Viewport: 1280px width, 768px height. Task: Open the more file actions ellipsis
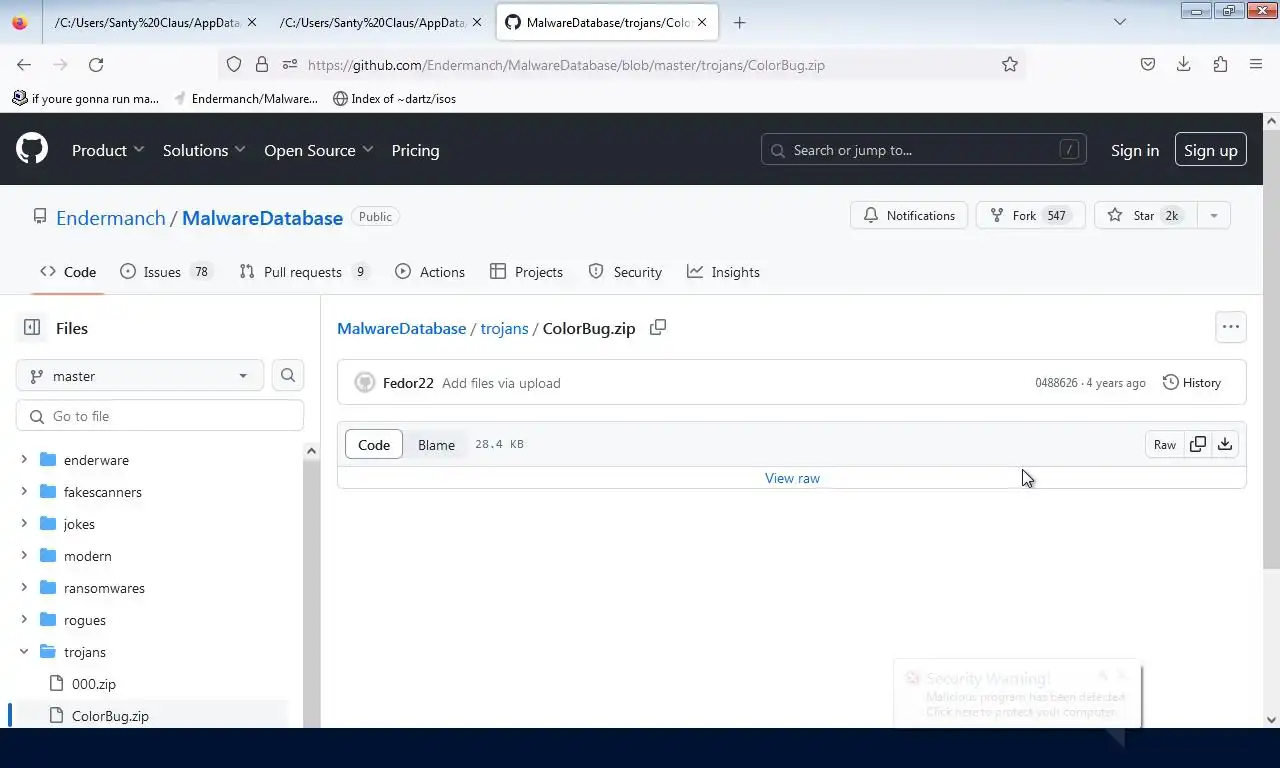[1231, 327]
